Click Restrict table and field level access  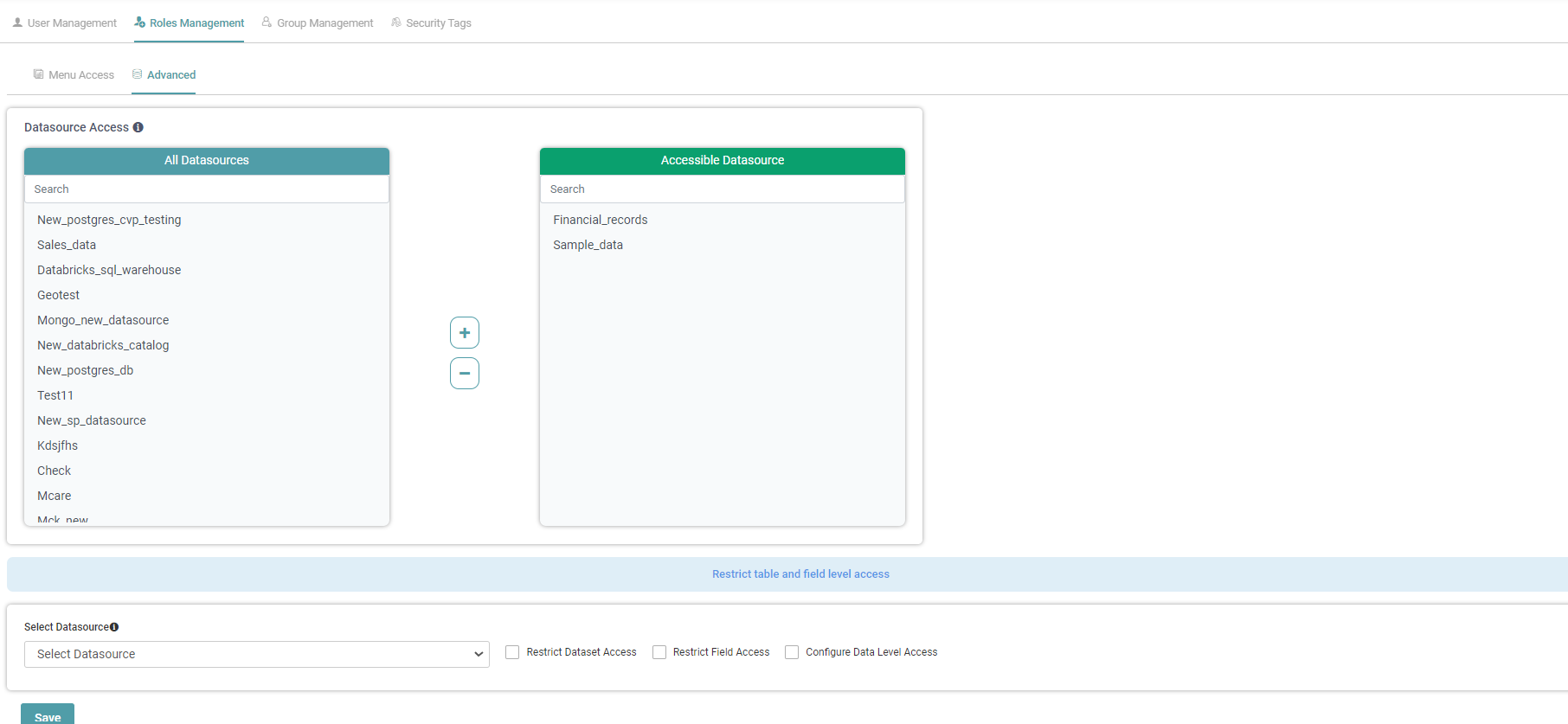[800, 574]
